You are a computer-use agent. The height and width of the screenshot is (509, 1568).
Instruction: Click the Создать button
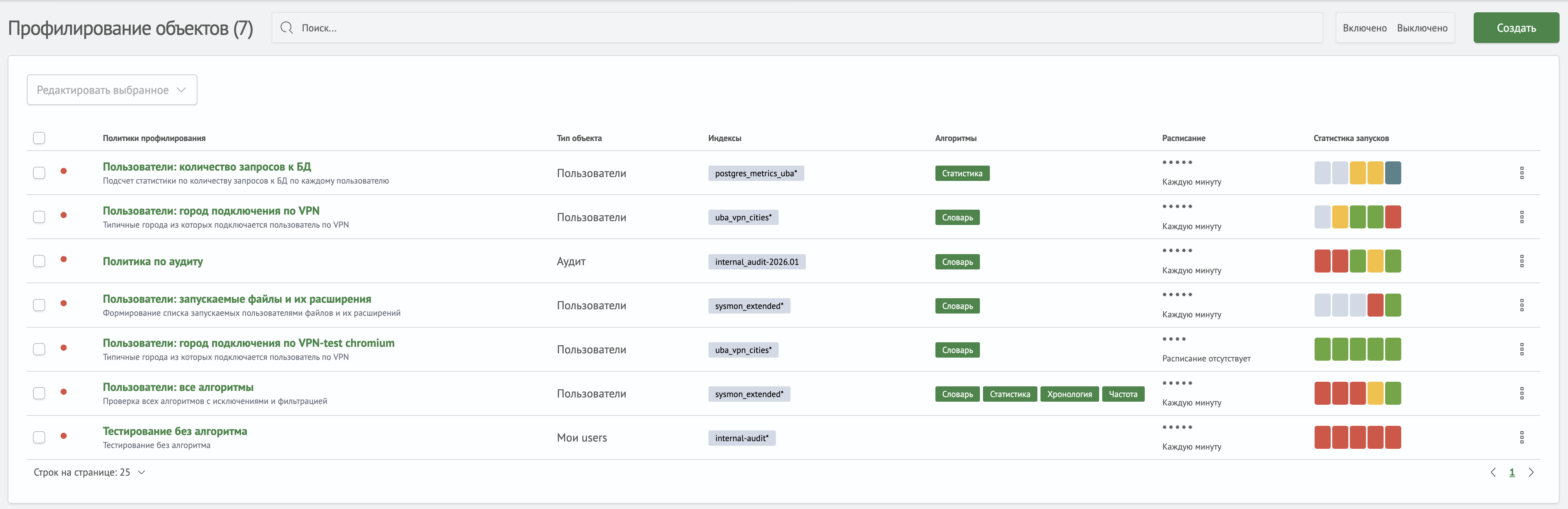point(1515,28)
